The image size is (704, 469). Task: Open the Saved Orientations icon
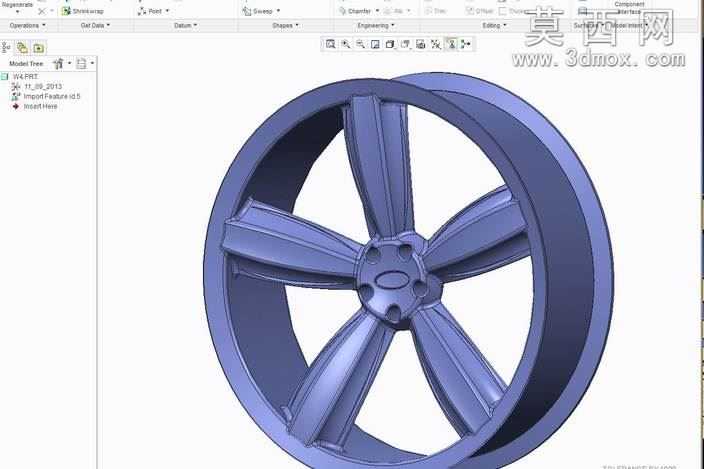pyautogui.click(x=405, y=44)
